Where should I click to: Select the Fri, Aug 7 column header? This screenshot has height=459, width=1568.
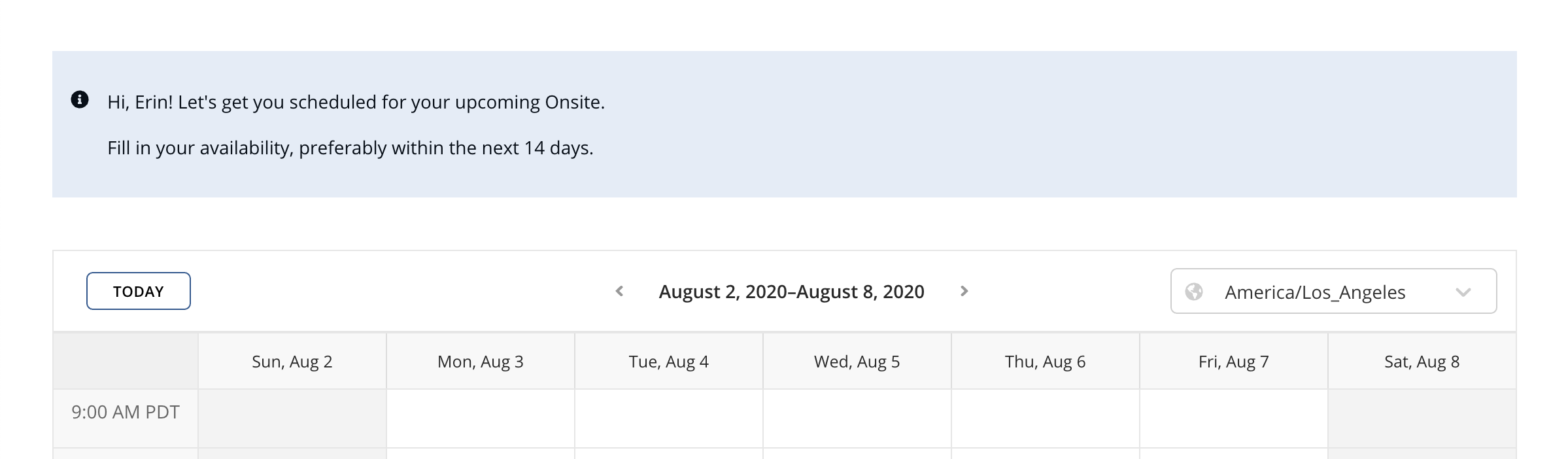click(1234, 362)
